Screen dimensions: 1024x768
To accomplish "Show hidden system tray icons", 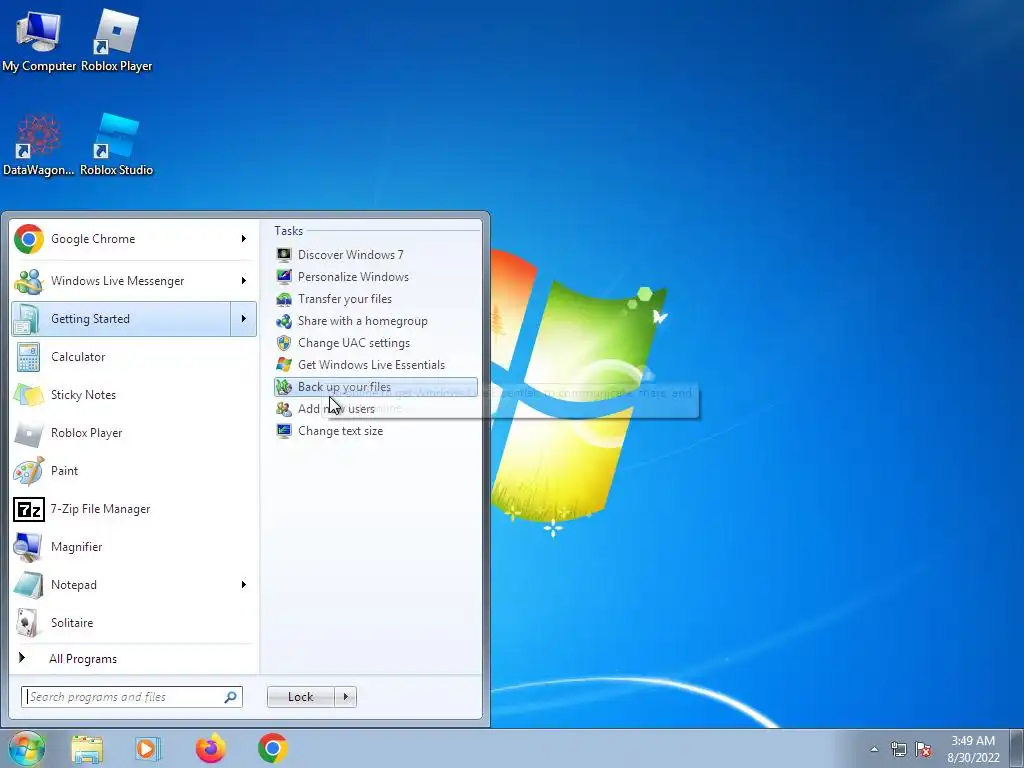I will [x=874, y=749].
